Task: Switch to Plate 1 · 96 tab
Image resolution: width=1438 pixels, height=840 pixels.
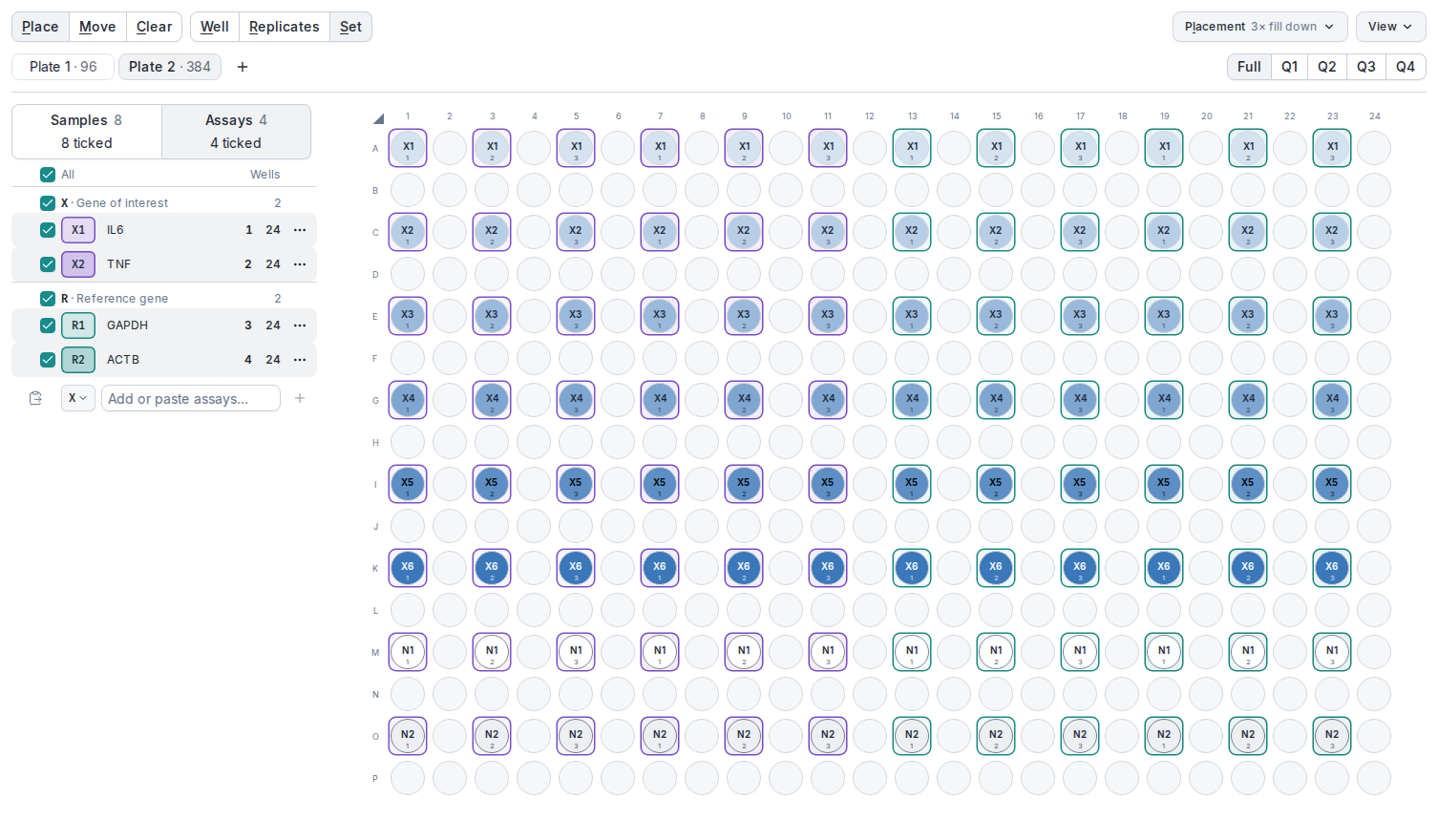Action: (x=63, y=67)
